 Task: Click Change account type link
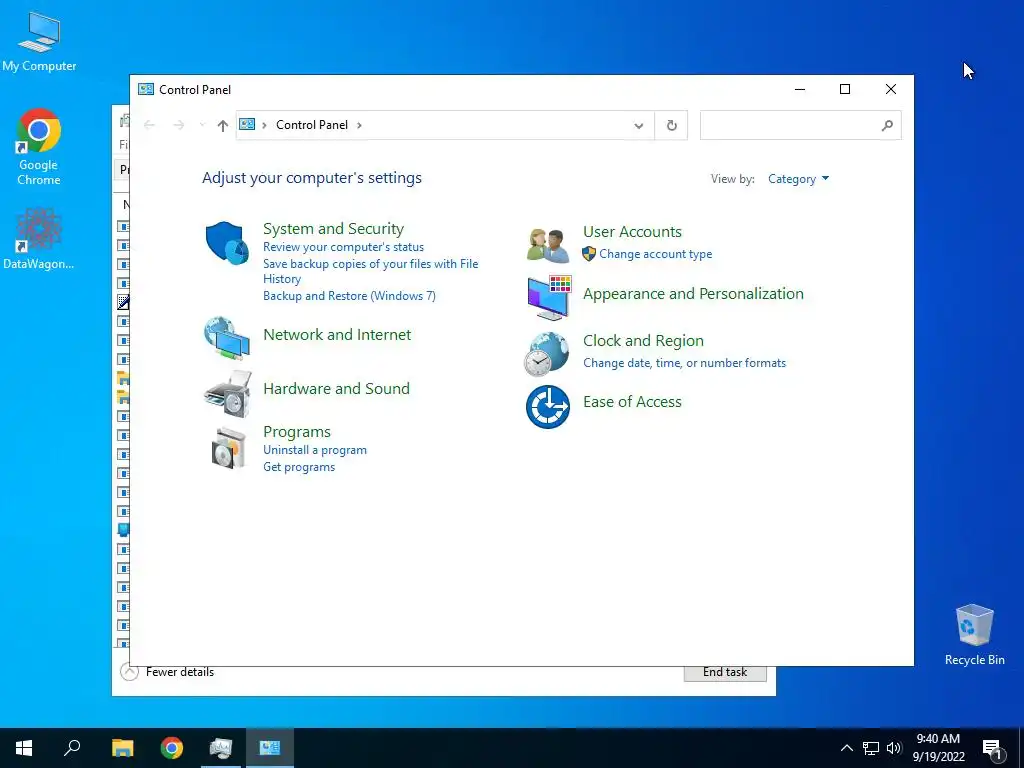(656, 254)
